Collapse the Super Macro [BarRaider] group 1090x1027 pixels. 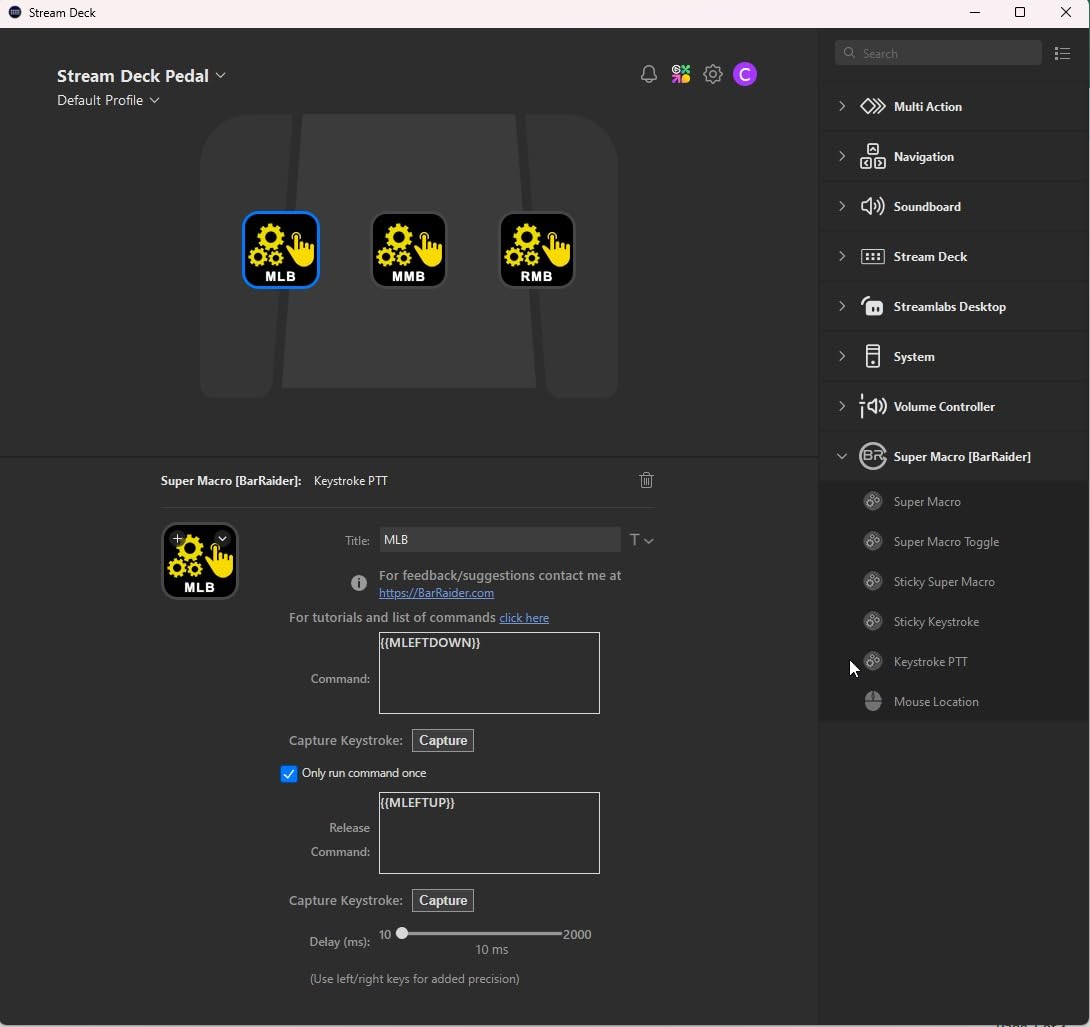[x=841, y=457]
